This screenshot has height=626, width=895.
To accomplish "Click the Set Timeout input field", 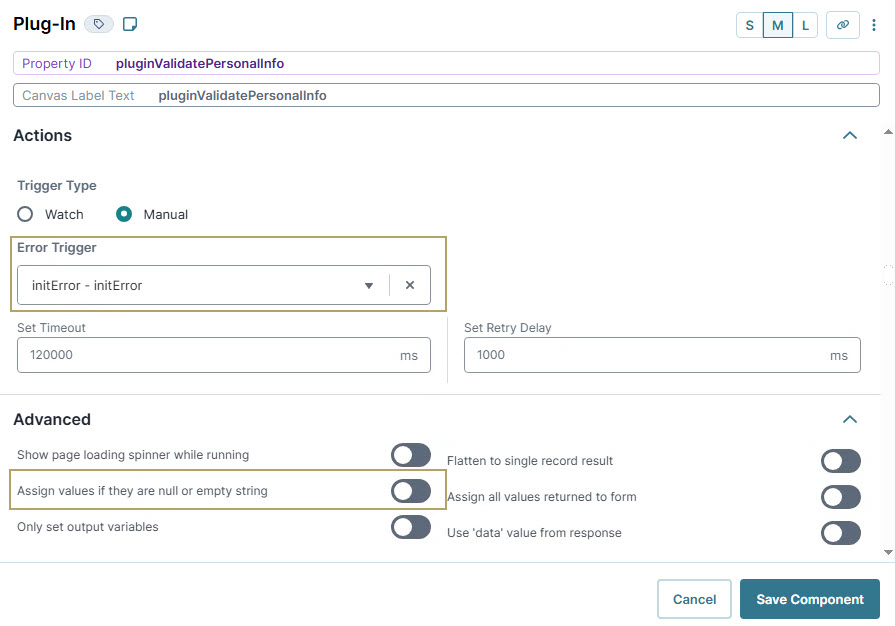I will (200, 355).
